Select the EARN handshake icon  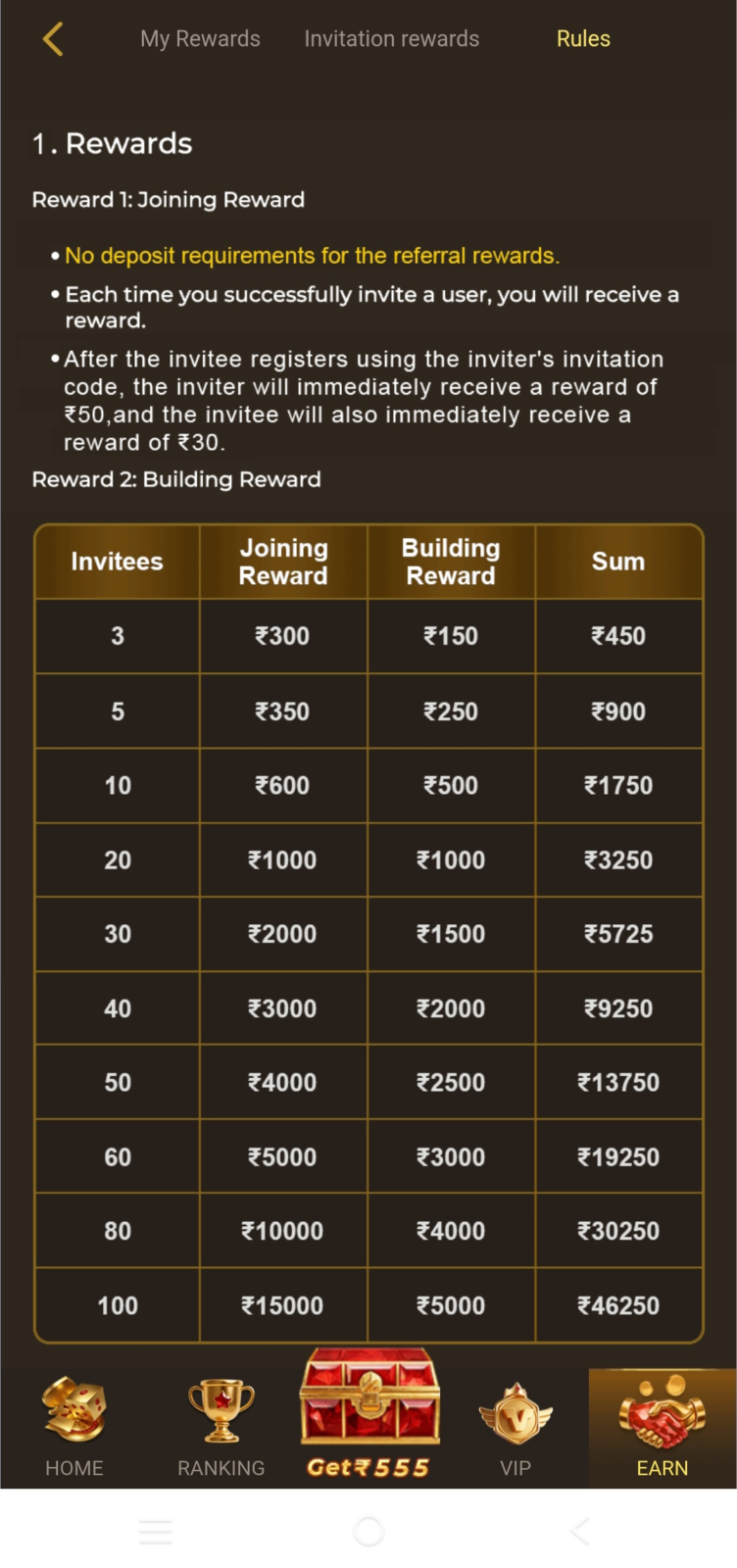[x=663, y=1411]
